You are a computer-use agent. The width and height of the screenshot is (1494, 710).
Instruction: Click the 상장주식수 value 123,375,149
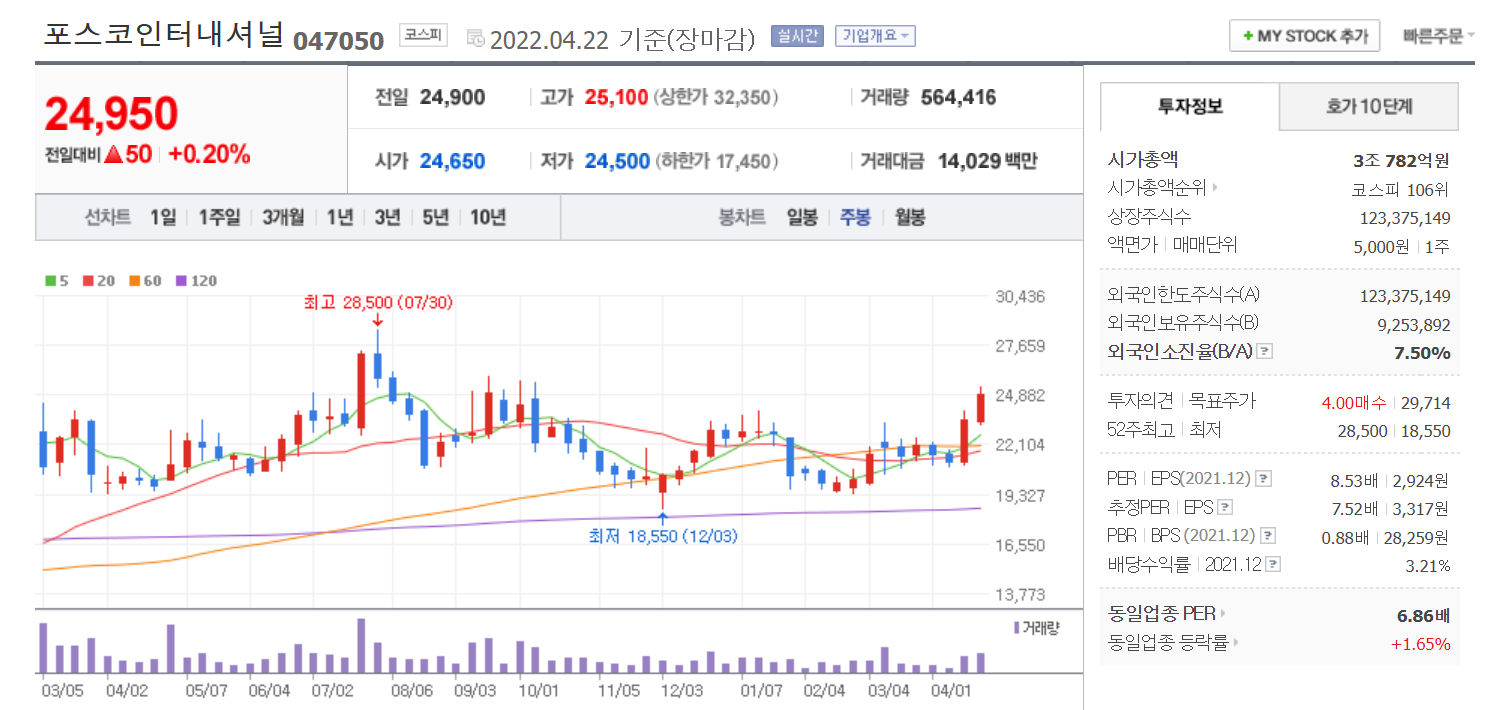point(1405,217)
